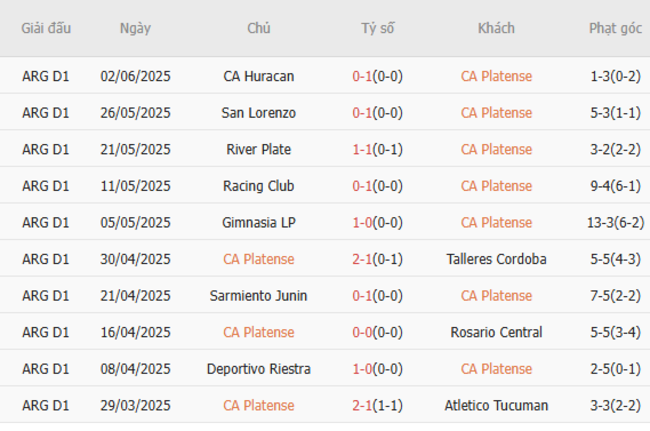Click the 13-3(6-2) corner kick stat
650x431 pixels.
tap(615, 222)
